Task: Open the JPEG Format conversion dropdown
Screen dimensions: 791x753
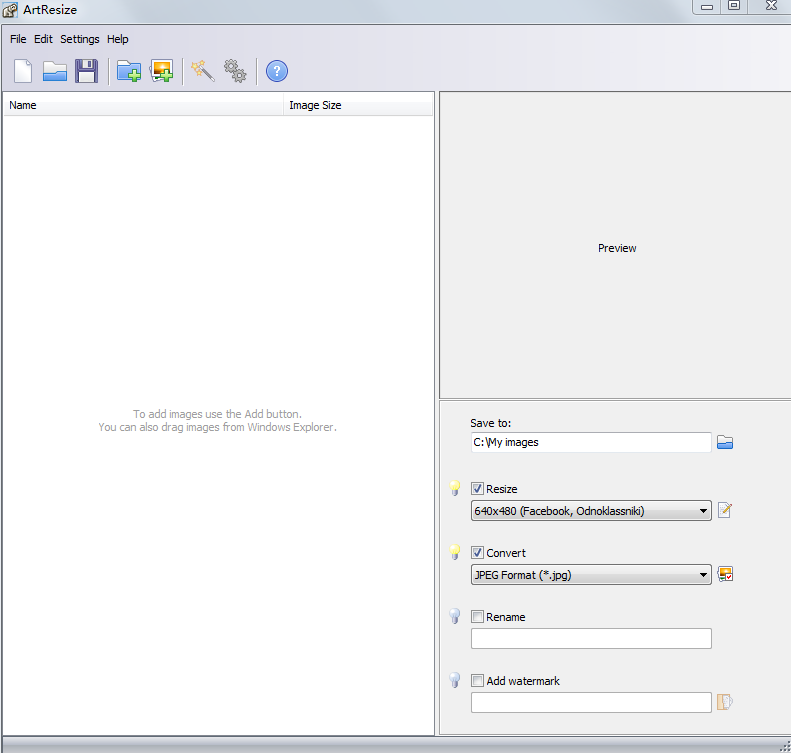Action: [x=591, y=574]
